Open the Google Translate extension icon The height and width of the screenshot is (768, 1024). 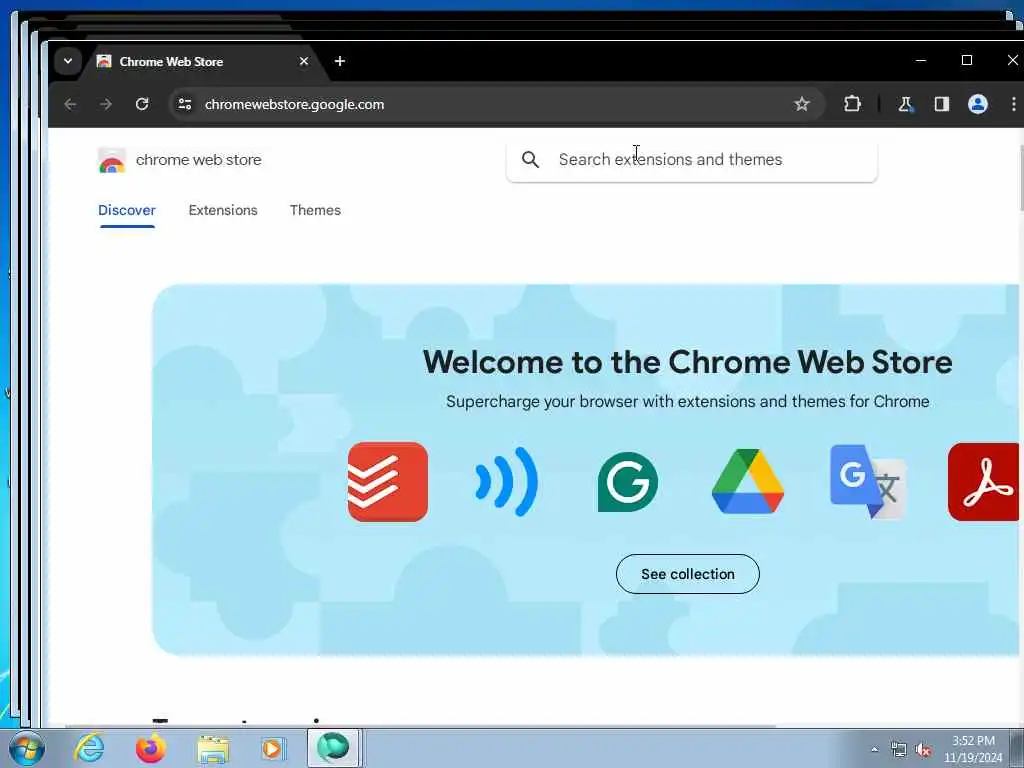(868, 482)
